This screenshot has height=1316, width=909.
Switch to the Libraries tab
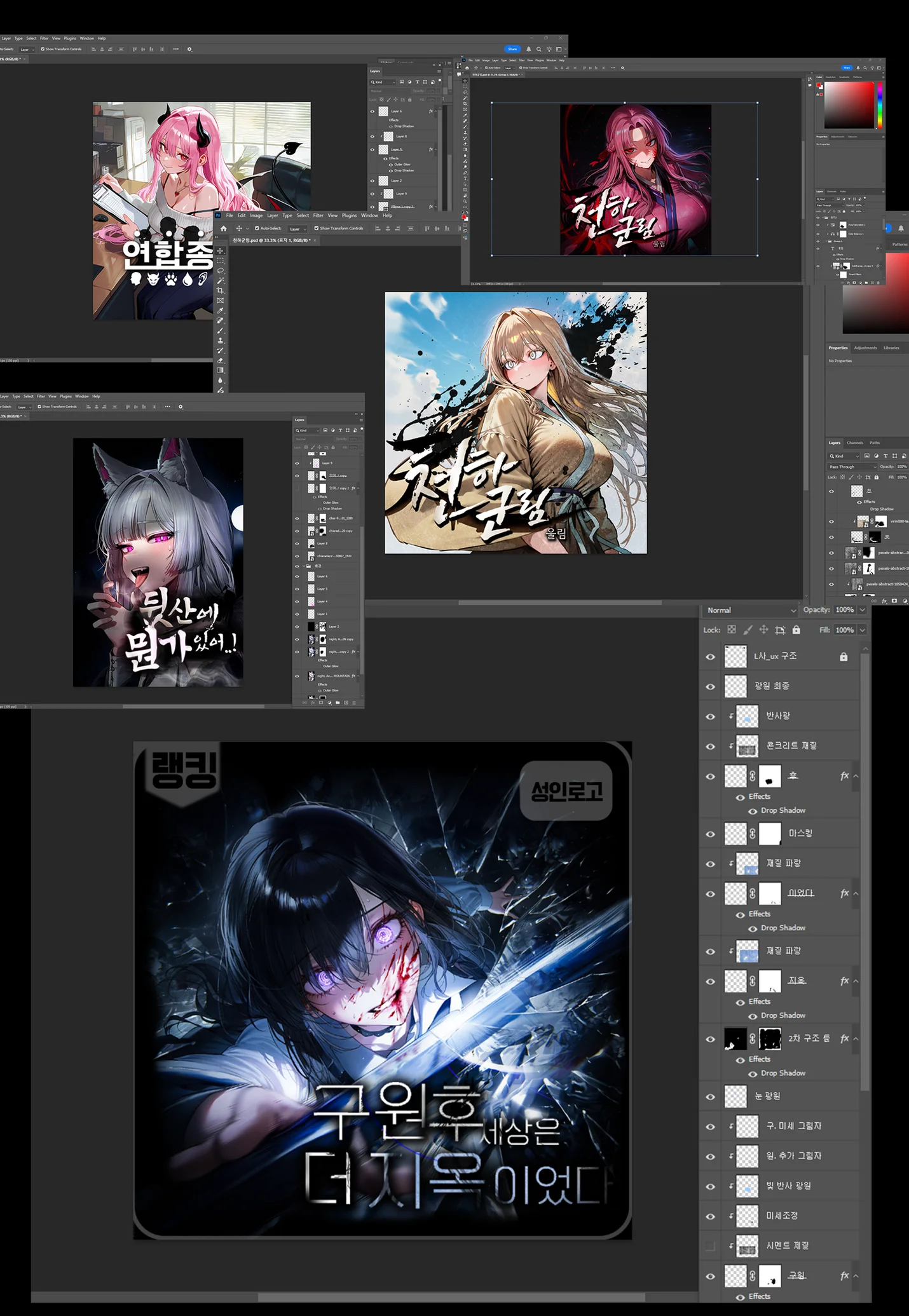point(891,348)
